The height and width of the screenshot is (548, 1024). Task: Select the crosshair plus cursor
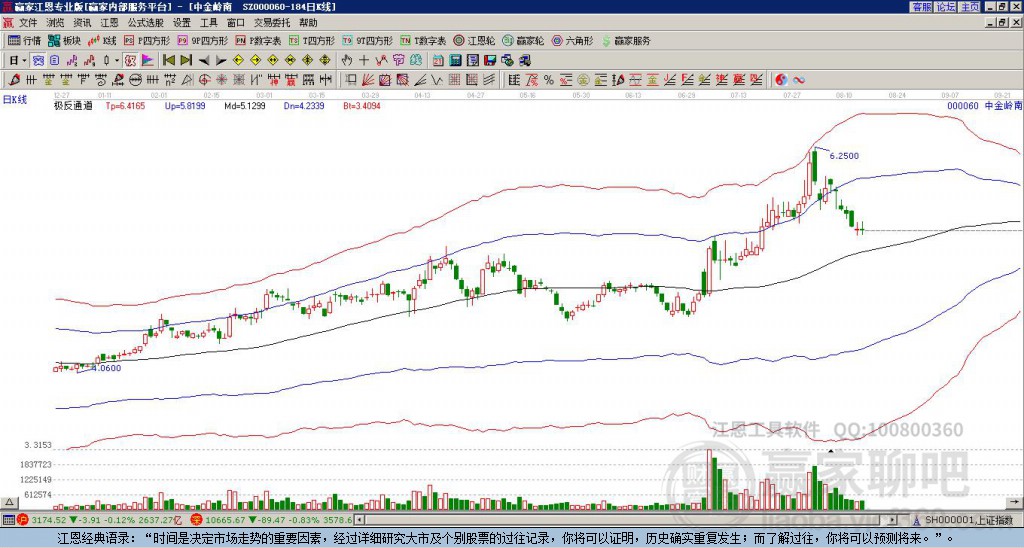click(x=364, y=60)
